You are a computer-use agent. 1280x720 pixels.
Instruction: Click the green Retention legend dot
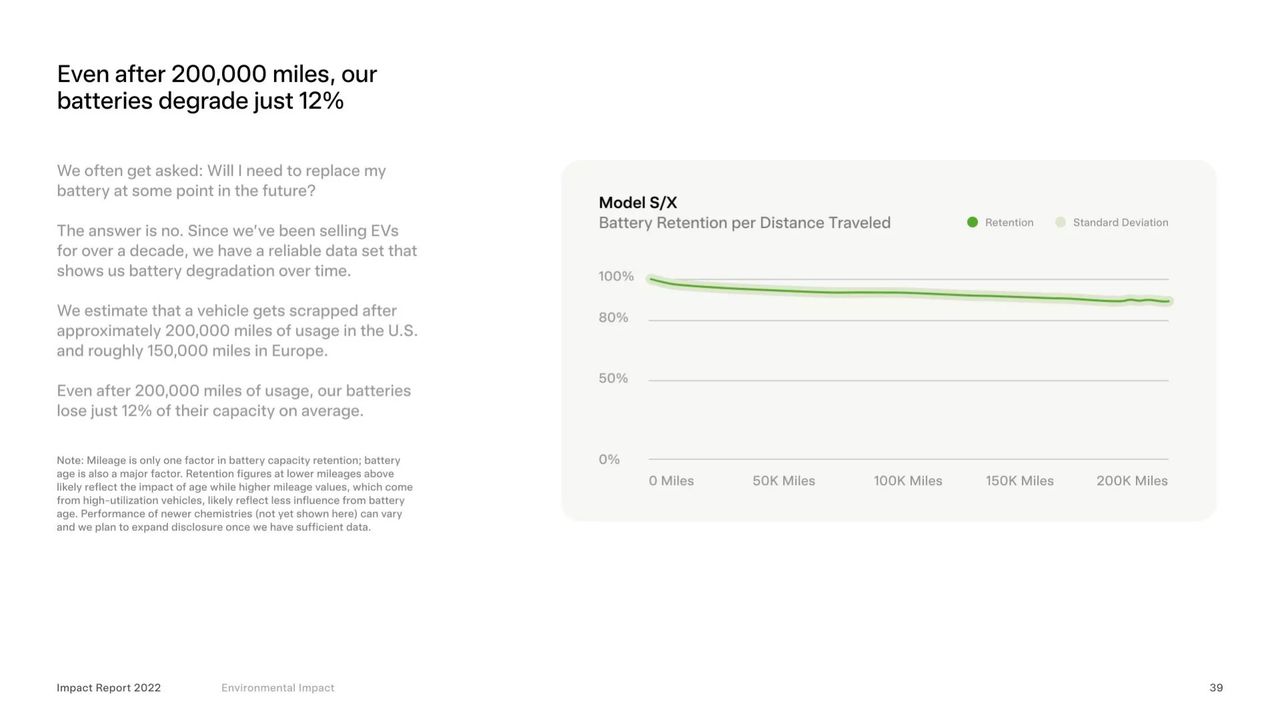tap(972, 222)
